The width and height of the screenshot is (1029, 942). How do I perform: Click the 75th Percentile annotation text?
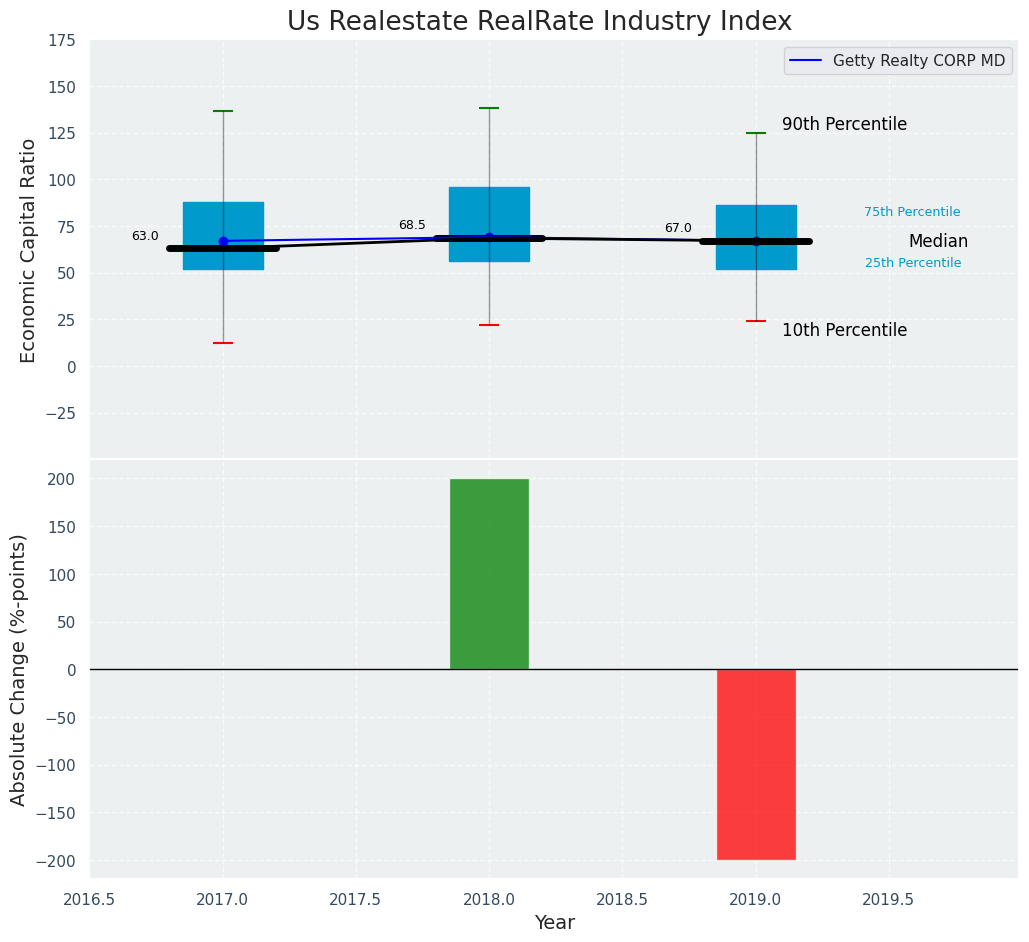pos(912,212)
